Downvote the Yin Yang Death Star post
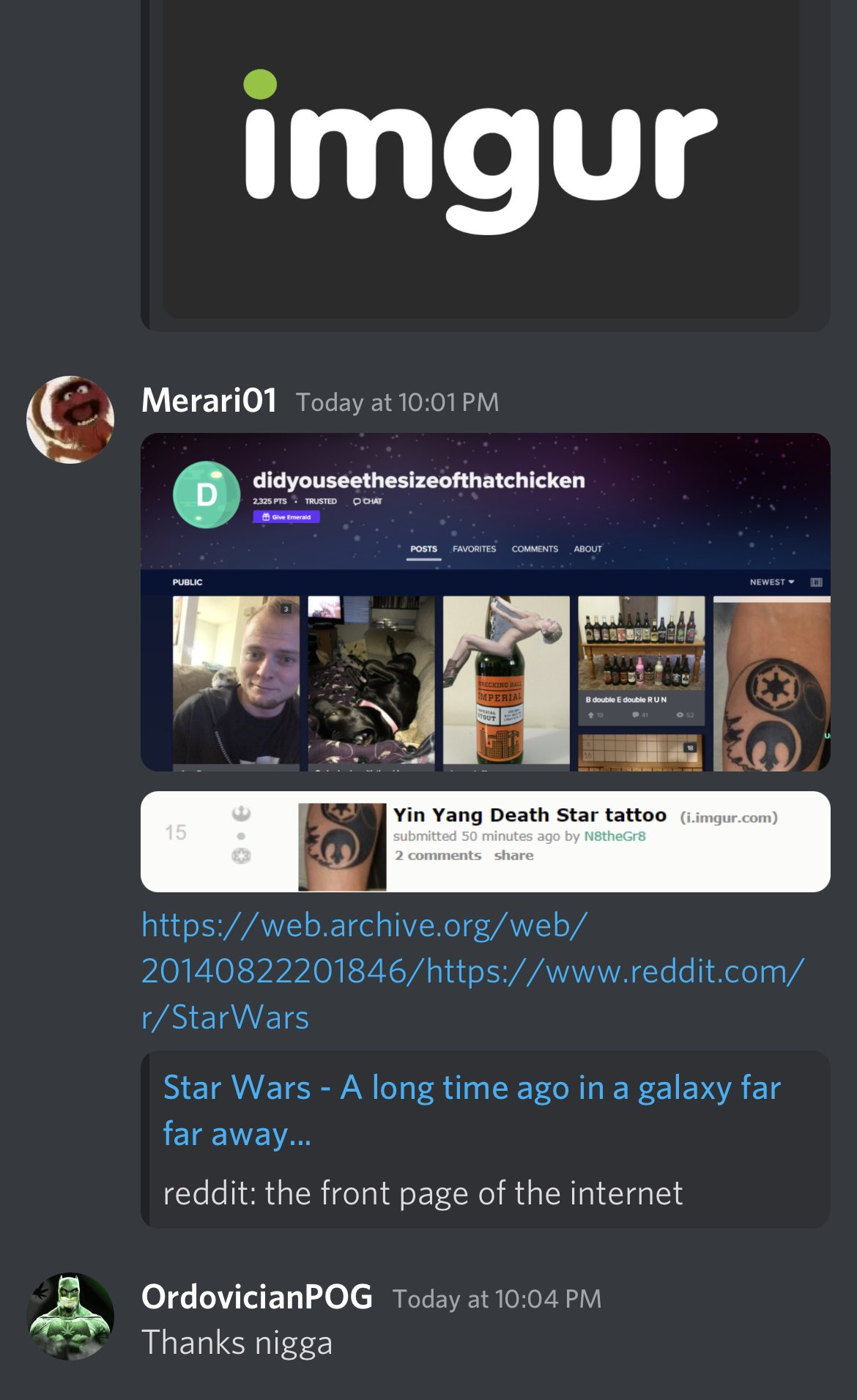Image resolution: width=857 pixels, height=1400 pixels. point(241,855)
